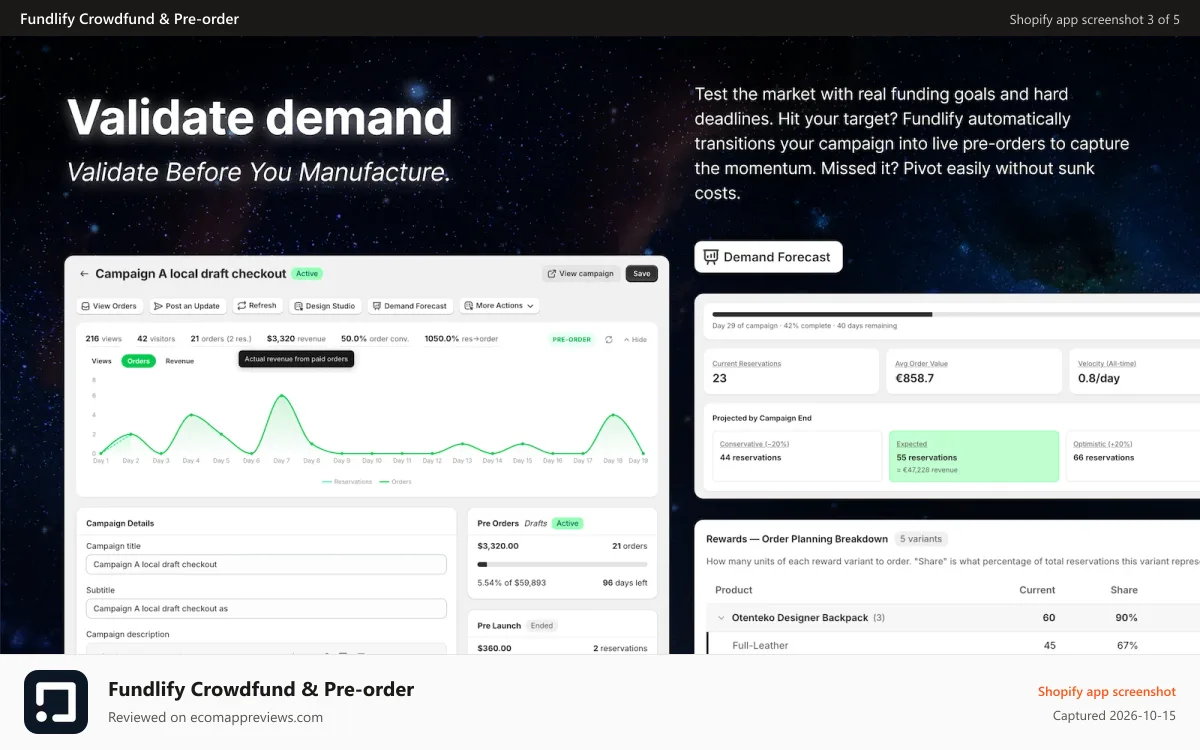Viewport: 1200px width, 750px height.
Task: Click the Pre Orders funding progress bar
Action: pos(562,564)
